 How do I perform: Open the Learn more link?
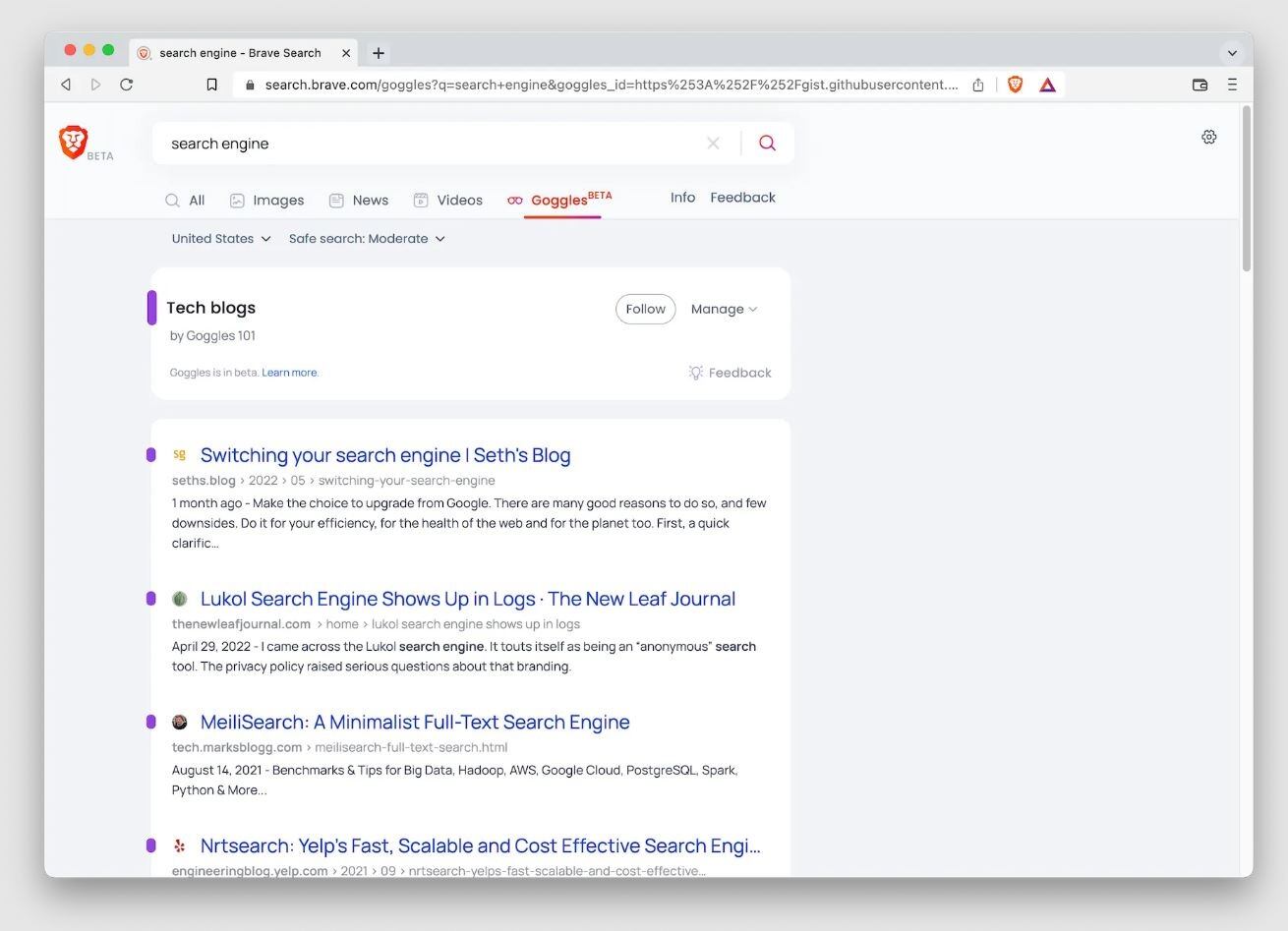click(x=289, y=373)
